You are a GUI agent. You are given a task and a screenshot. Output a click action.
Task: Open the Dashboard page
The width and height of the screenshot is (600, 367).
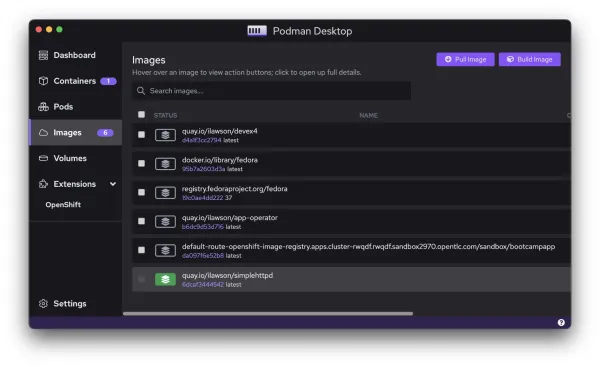[x=75, y=55]
